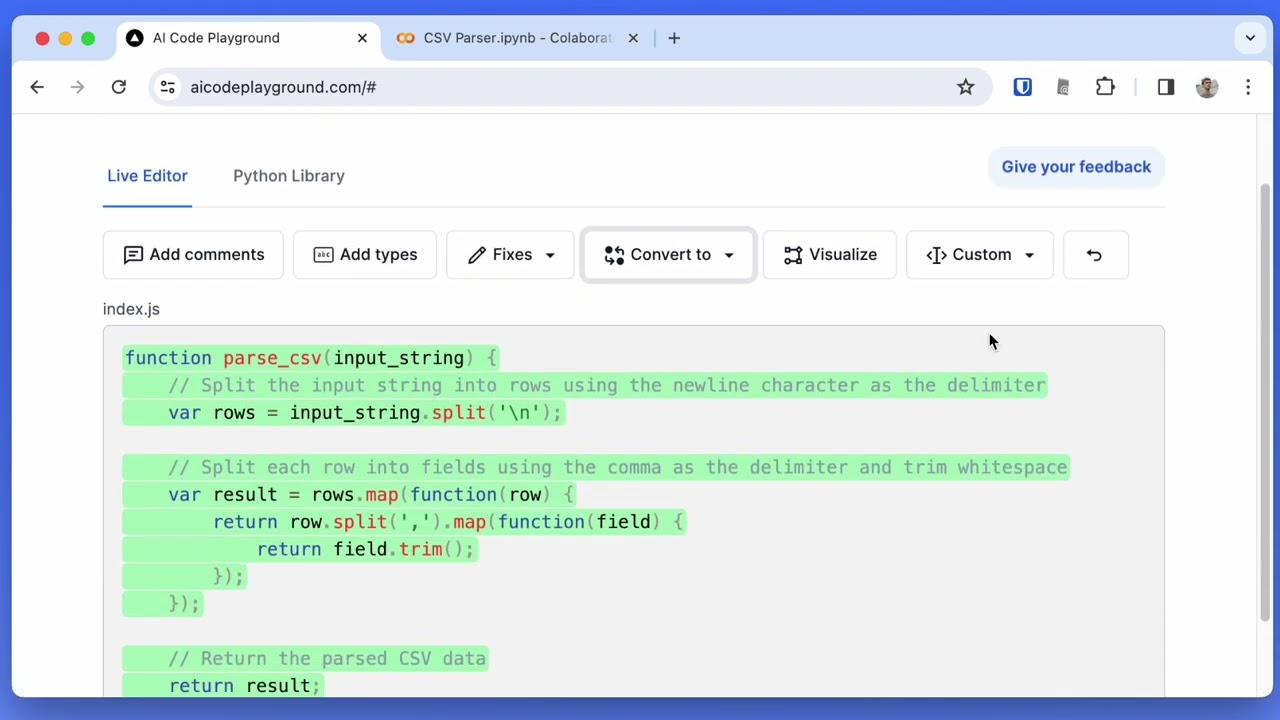This screenshot has height=720, width=1280.
Task: Open the tab search chevron
Action: coord(1250,38)
